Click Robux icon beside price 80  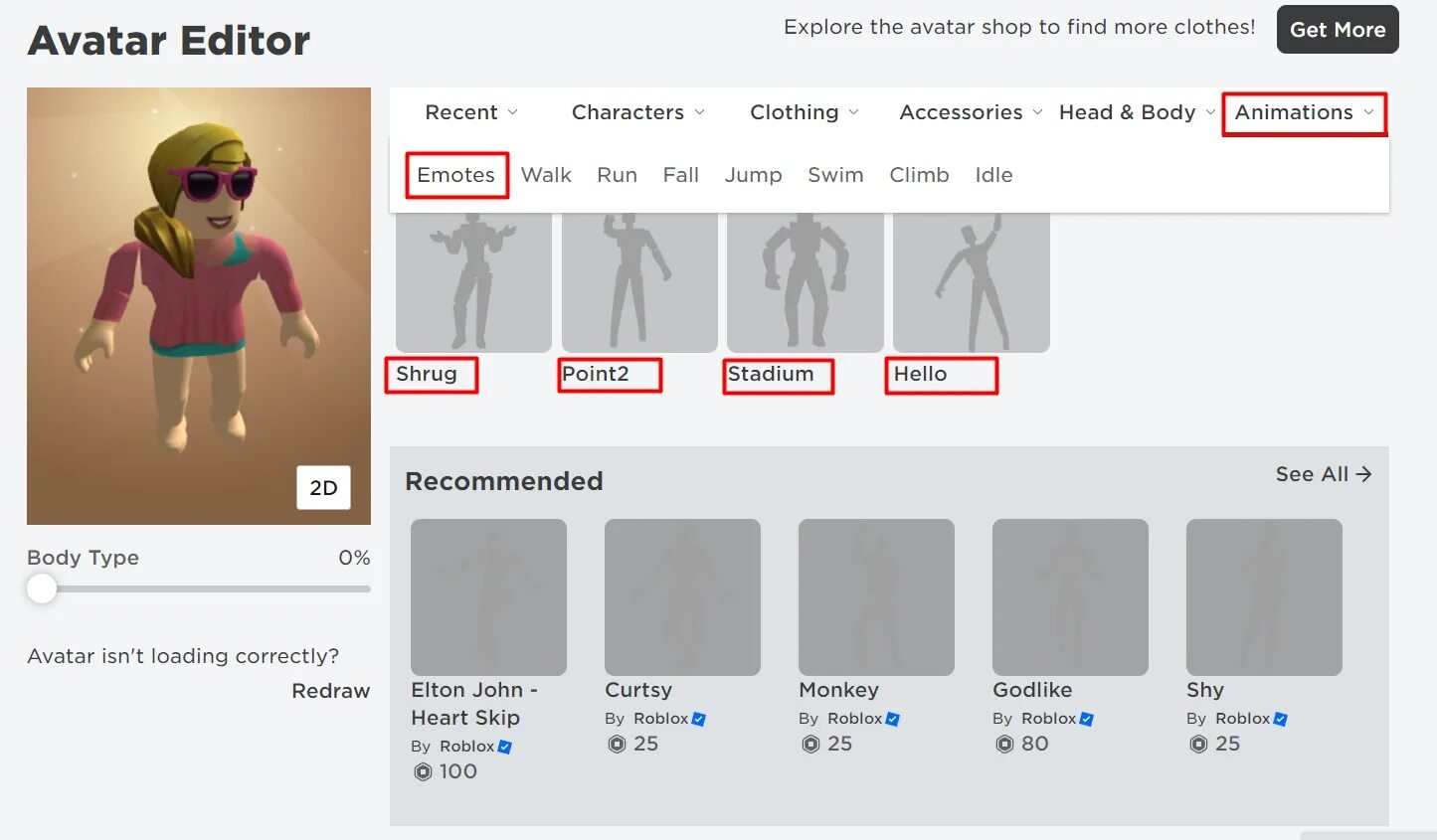(x=1004, y=744)
